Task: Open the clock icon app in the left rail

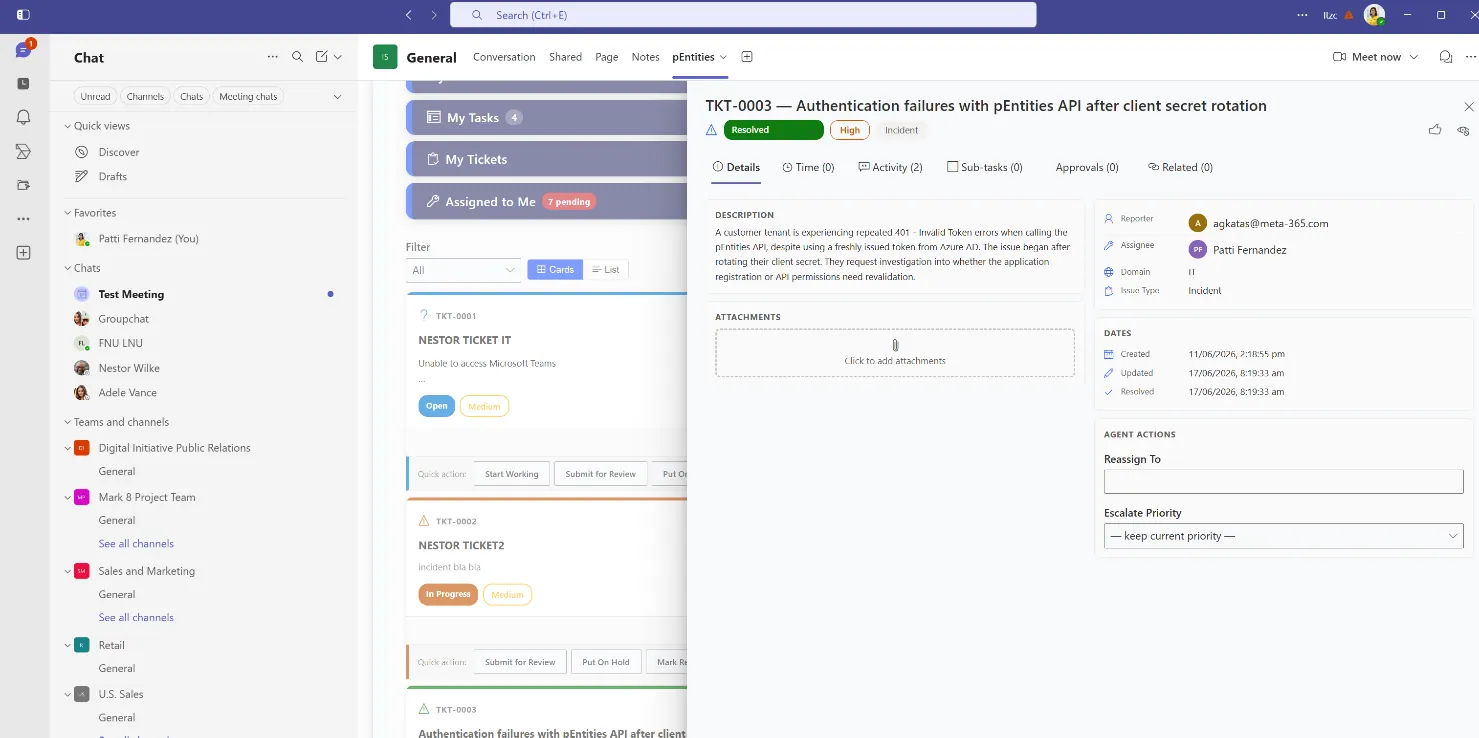Action: click(x=23, y=84)
